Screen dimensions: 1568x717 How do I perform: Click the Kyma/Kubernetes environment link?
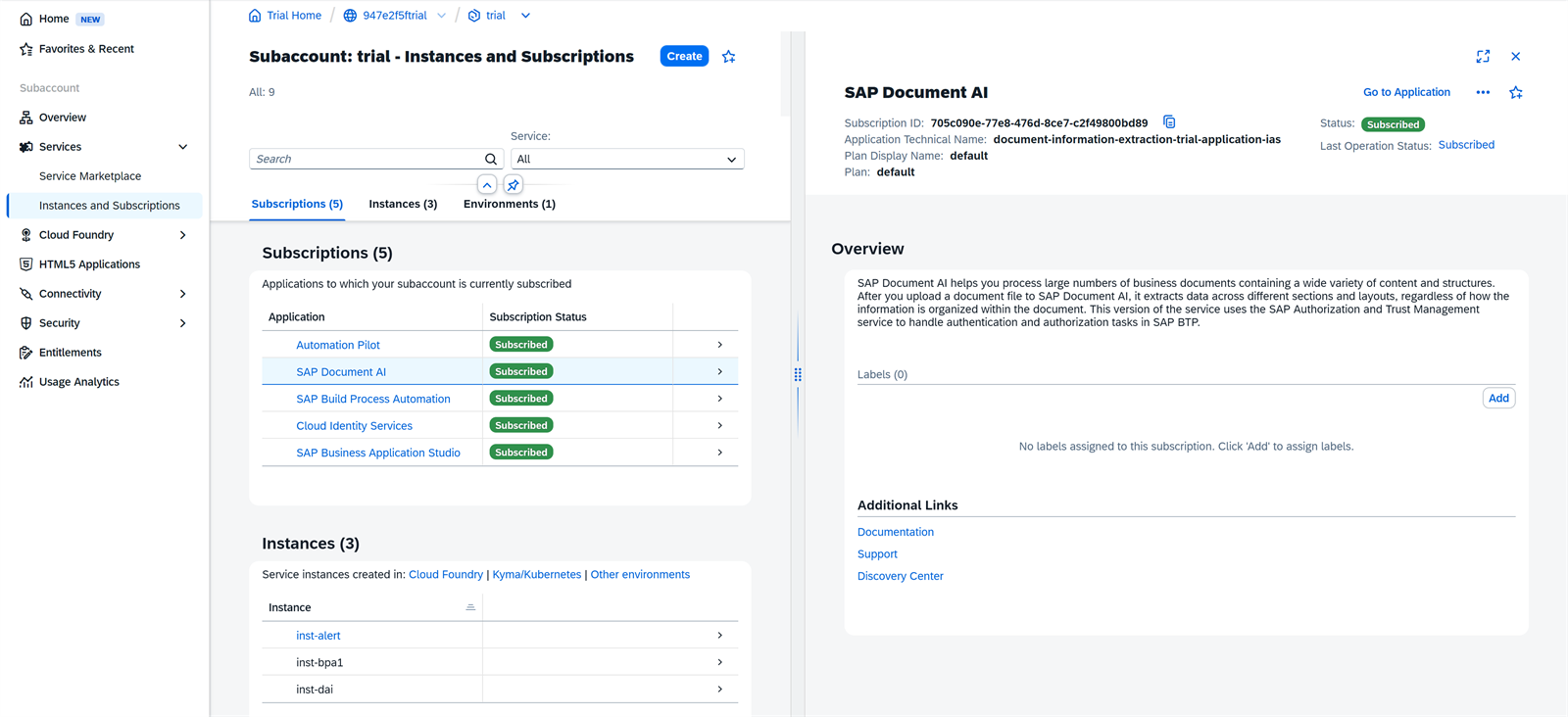(537, 575)
